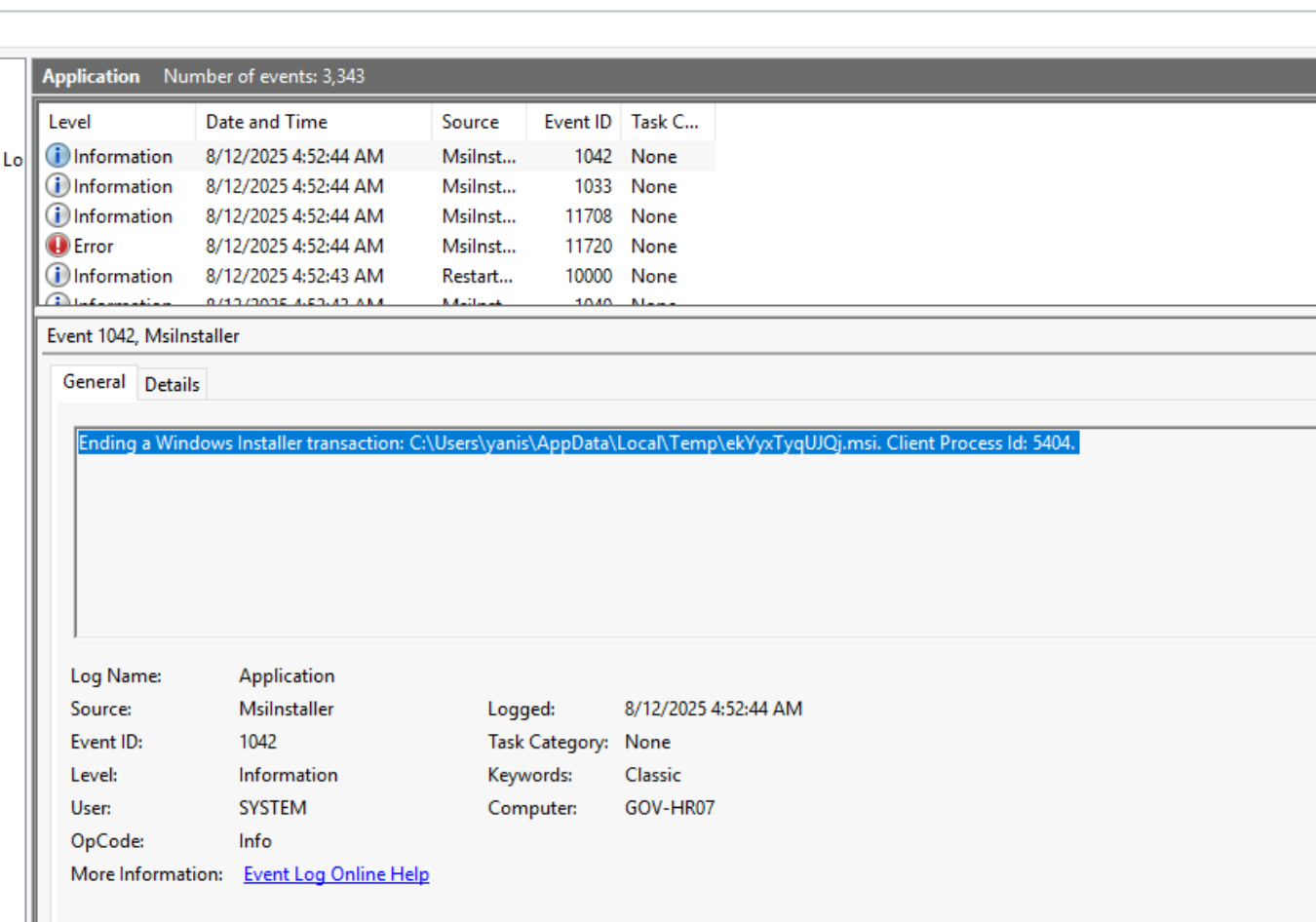Click the Event ID 10000 cell
The height and width of the screenshot is (922, 1316).
(589, 276)
